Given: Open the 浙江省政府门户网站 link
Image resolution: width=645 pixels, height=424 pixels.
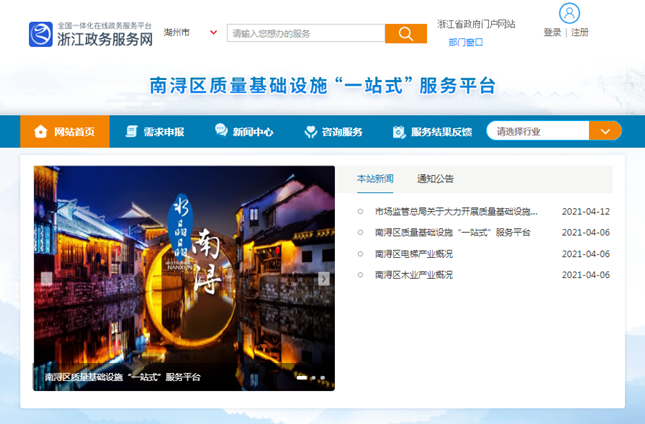Looking at the screenshot, I should coord(476,24).
